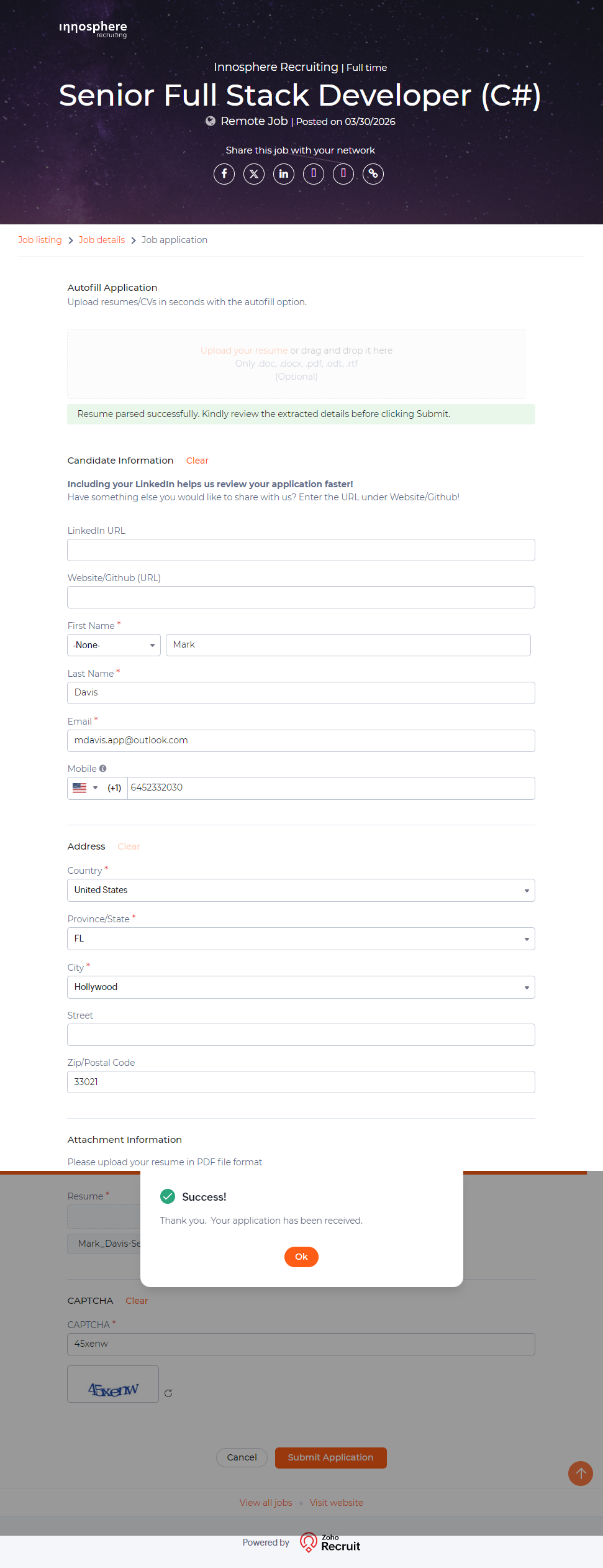Open the phone country flag selector

click(x=85, y=788)
